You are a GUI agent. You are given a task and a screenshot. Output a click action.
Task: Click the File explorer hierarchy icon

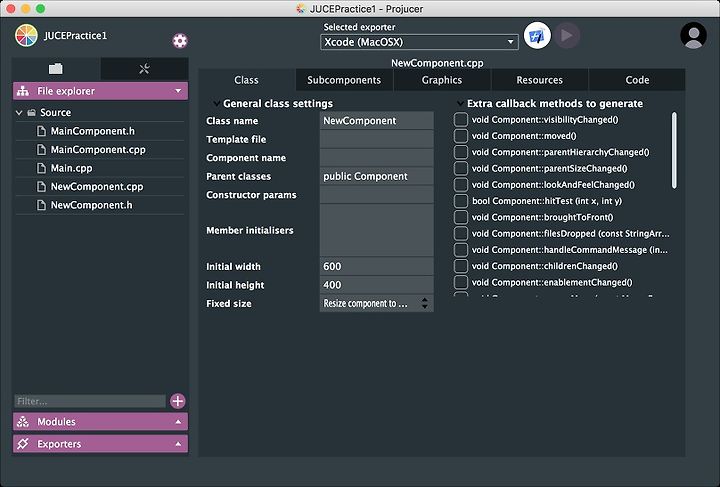23,91
